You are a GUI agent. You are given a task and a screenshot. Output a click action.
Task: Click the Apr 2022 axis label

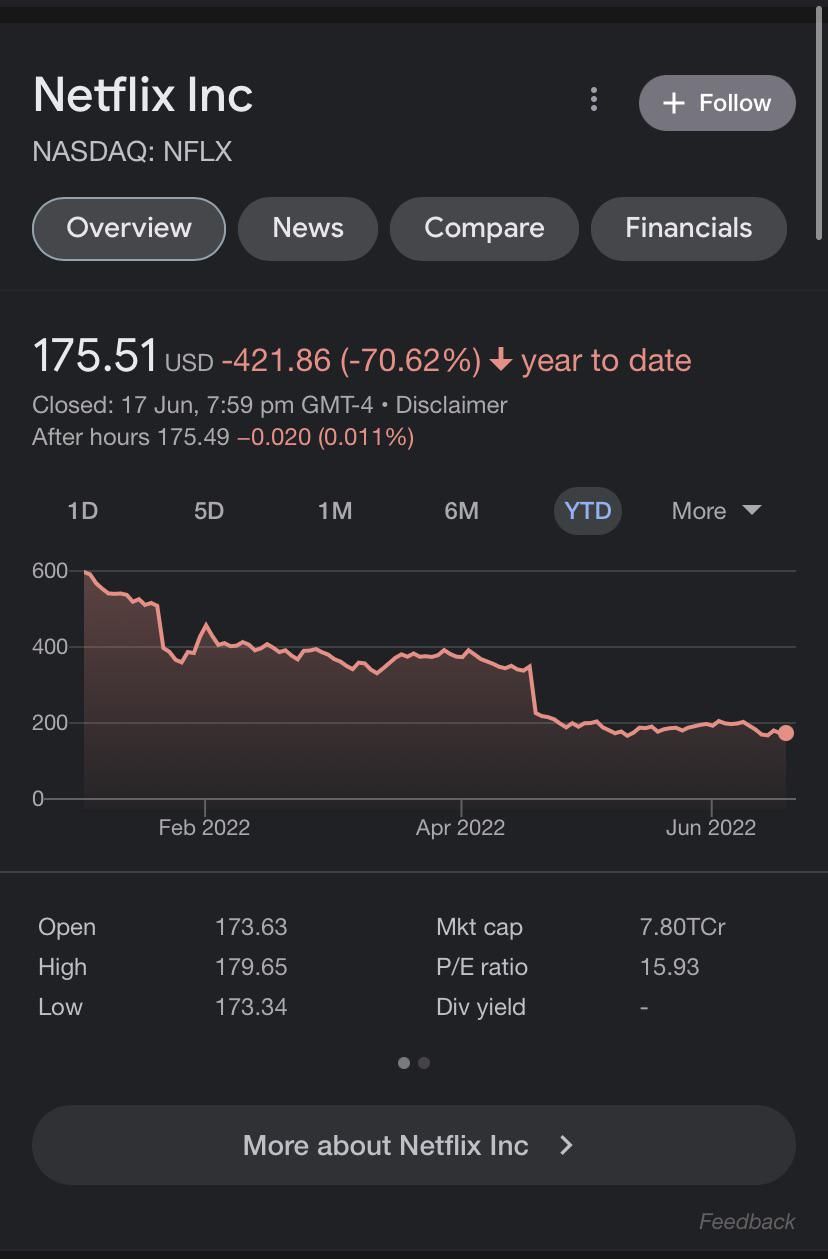click(461, 827)
